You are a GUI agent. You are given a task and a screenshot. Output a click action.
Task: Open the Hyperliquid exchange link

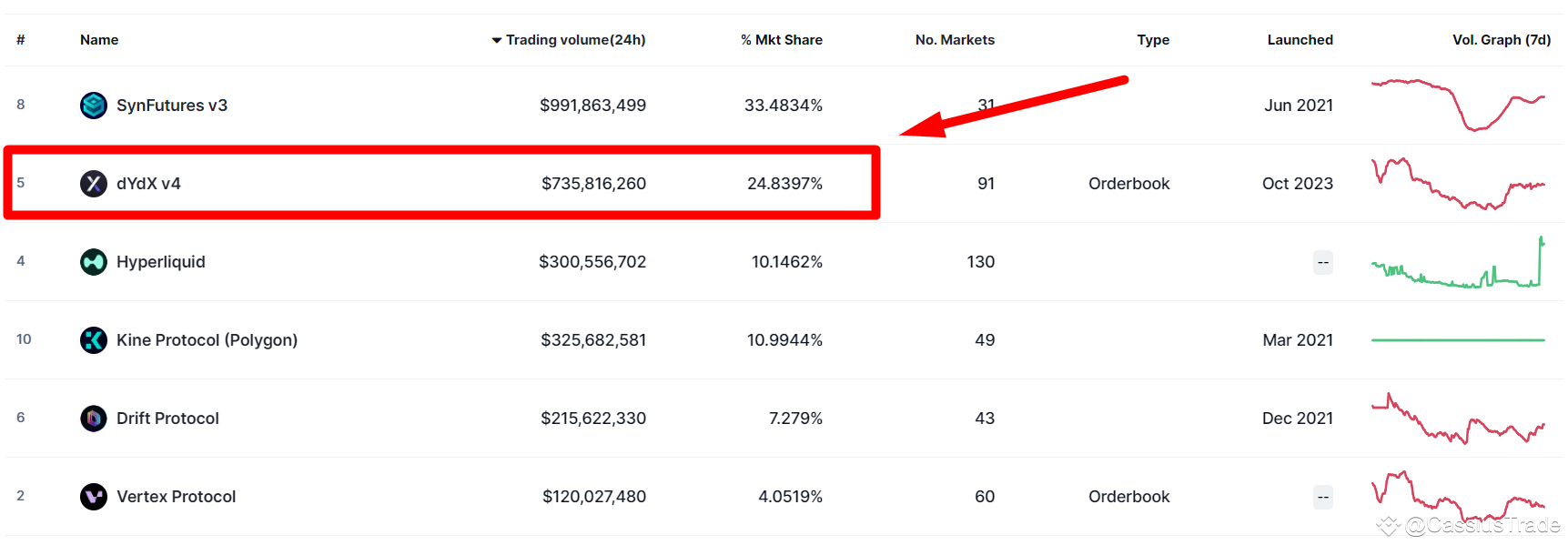(161, 262)
